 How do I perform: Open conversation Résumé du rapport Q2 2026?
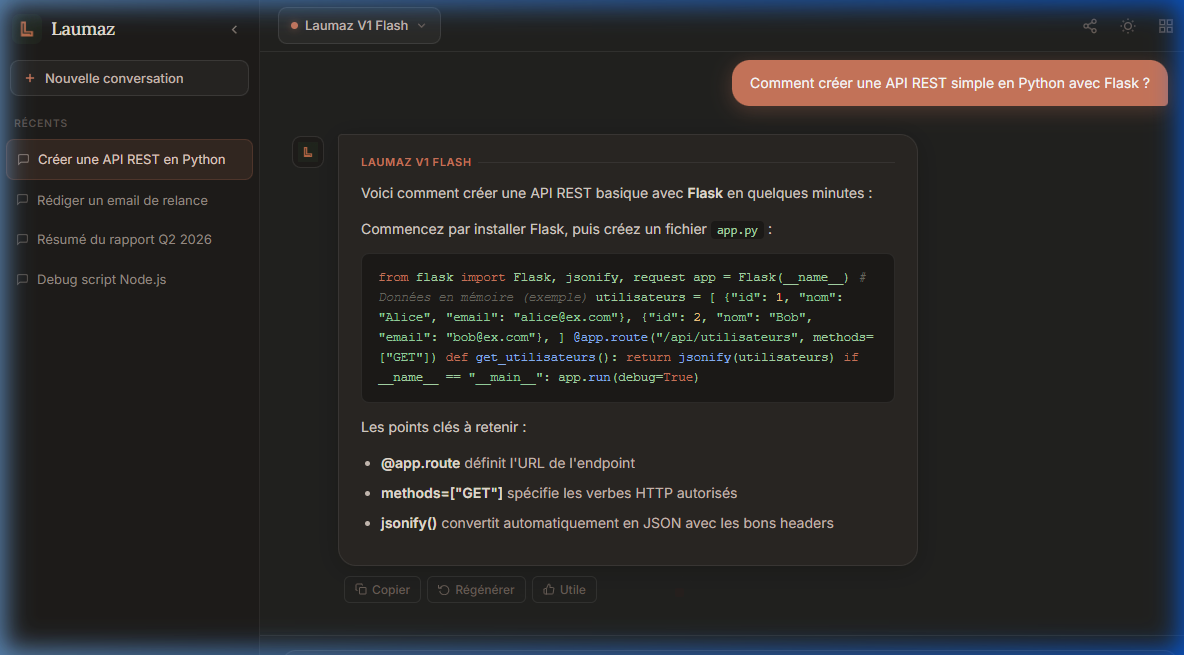(x=129, y=239)
